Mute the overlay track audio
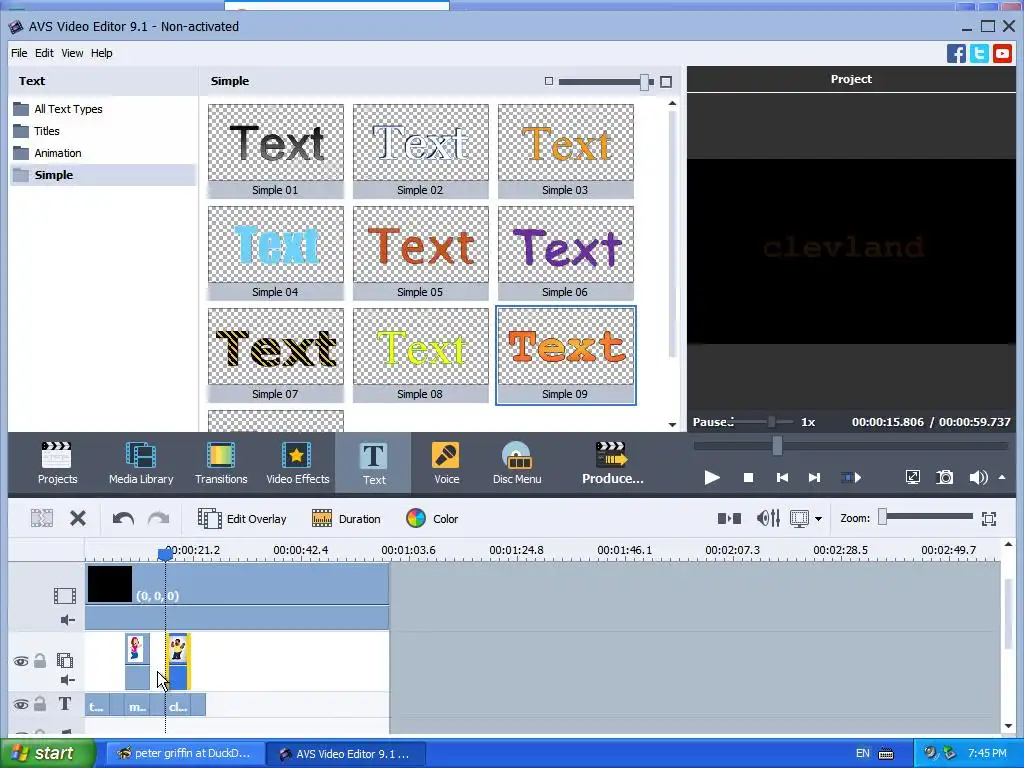 [x=67, y=680]
